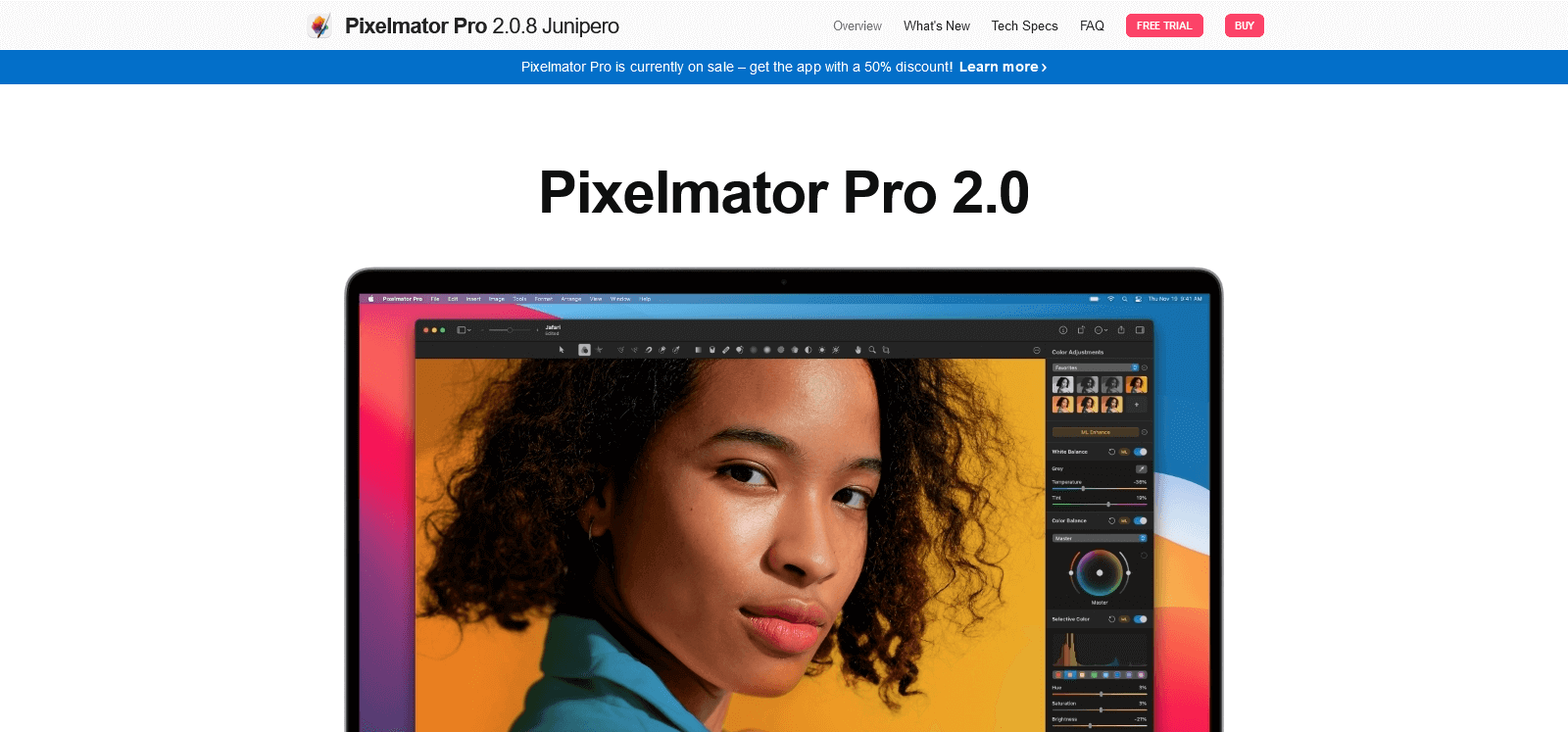Click the Wi-Fi icon in macOS menu bar
This screenshot has width=1568, height=732.
pyautogui.click(x=1110, y=299)
